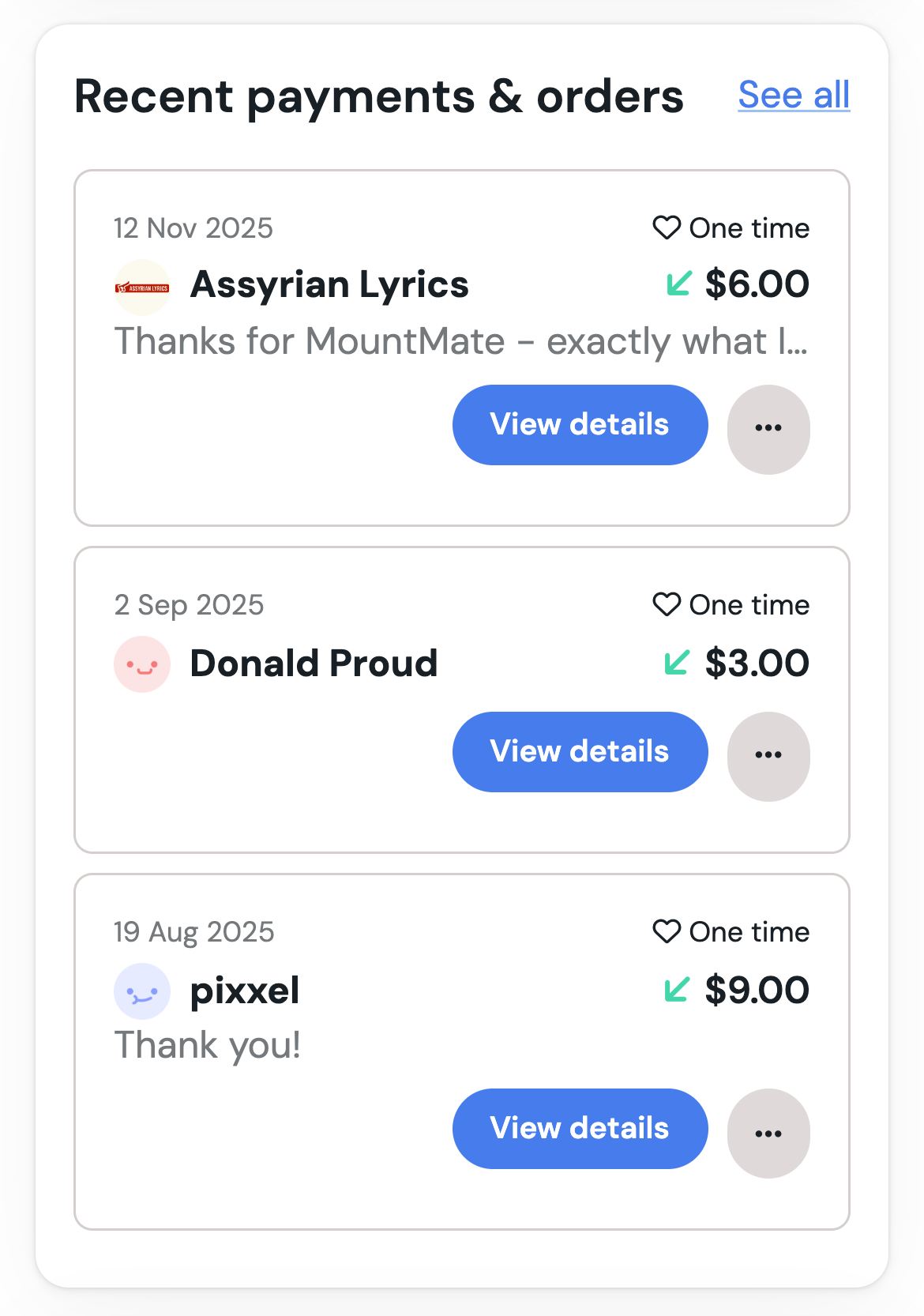Click the Donald Proud pink smiley avatar
Screen dimensions: 924x1316
[142, 665]
